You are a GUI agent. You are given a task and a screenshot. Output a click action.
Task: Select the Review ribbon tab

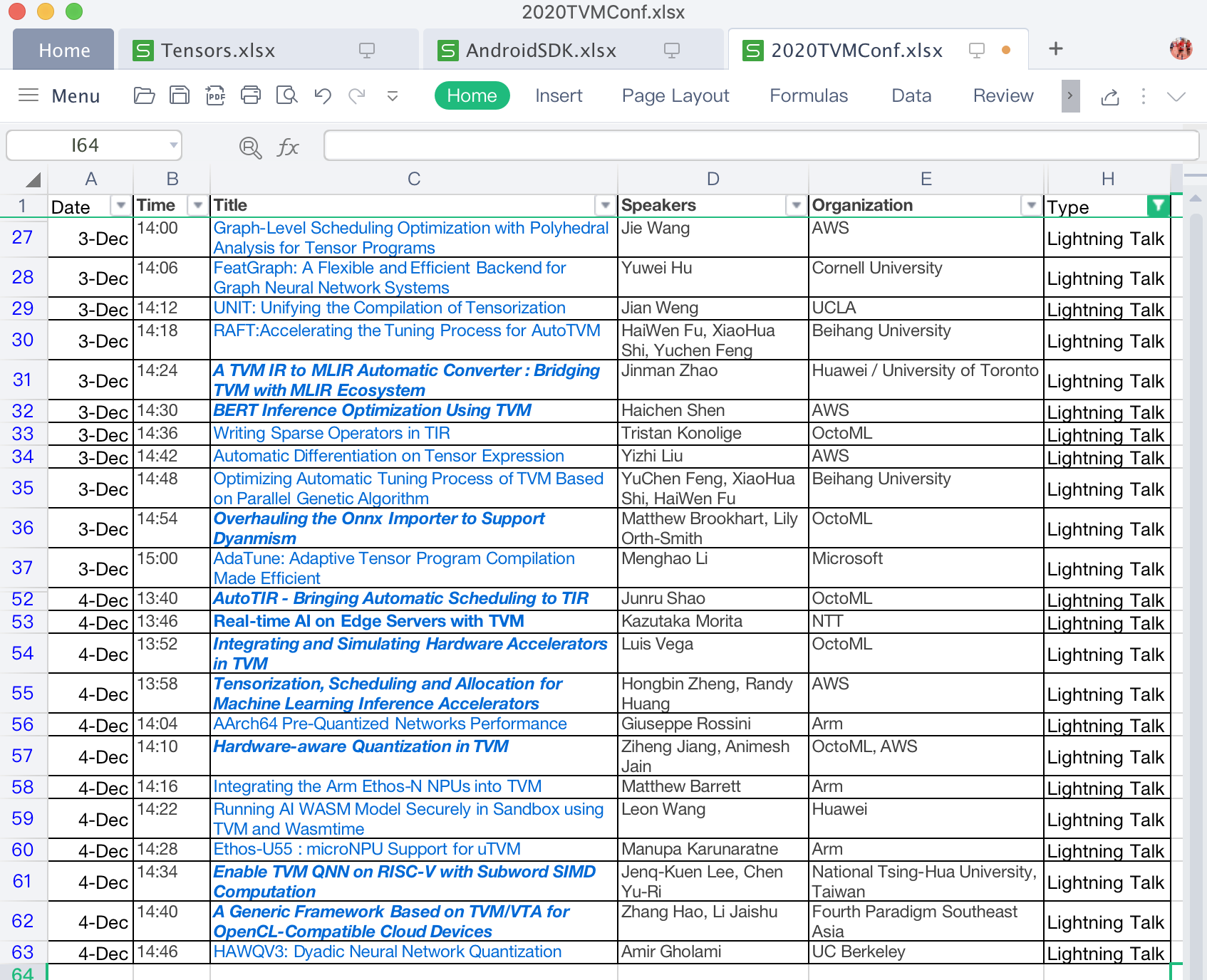(1003, 95)
